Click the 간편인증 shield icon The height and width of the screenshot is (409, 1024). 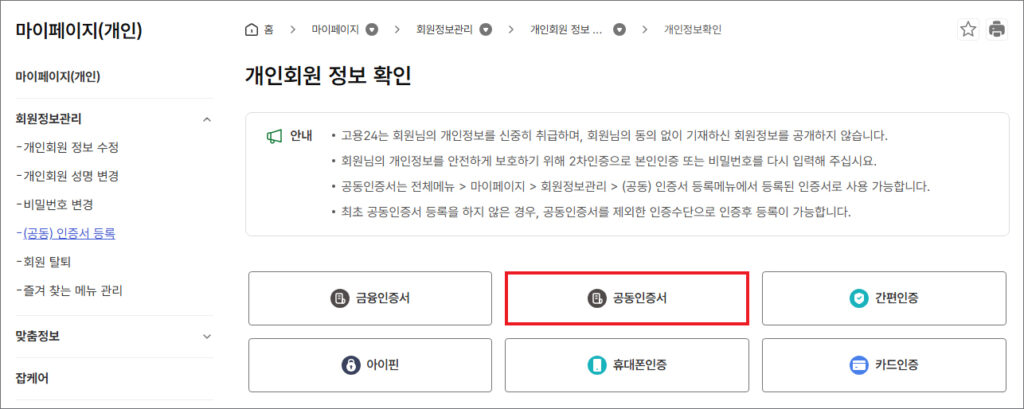coord(858,298)
